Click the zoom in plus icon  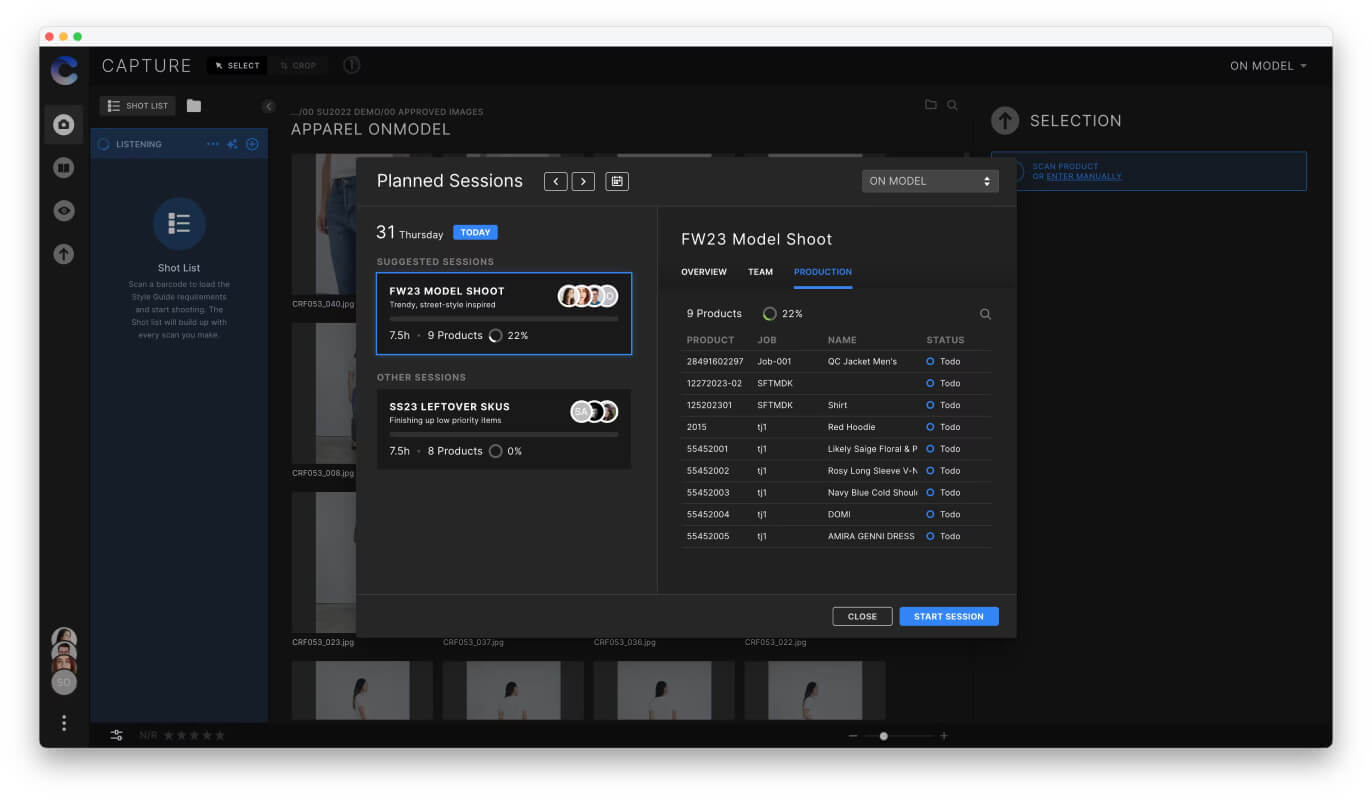(943, 736)
